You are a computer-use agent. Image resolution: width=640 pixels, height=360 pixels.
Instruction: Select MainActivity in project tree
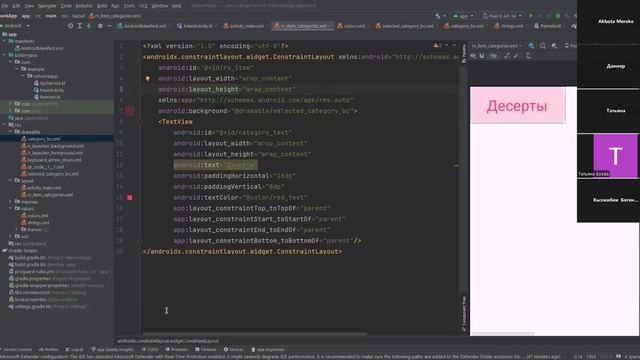[x=49, y=90]
